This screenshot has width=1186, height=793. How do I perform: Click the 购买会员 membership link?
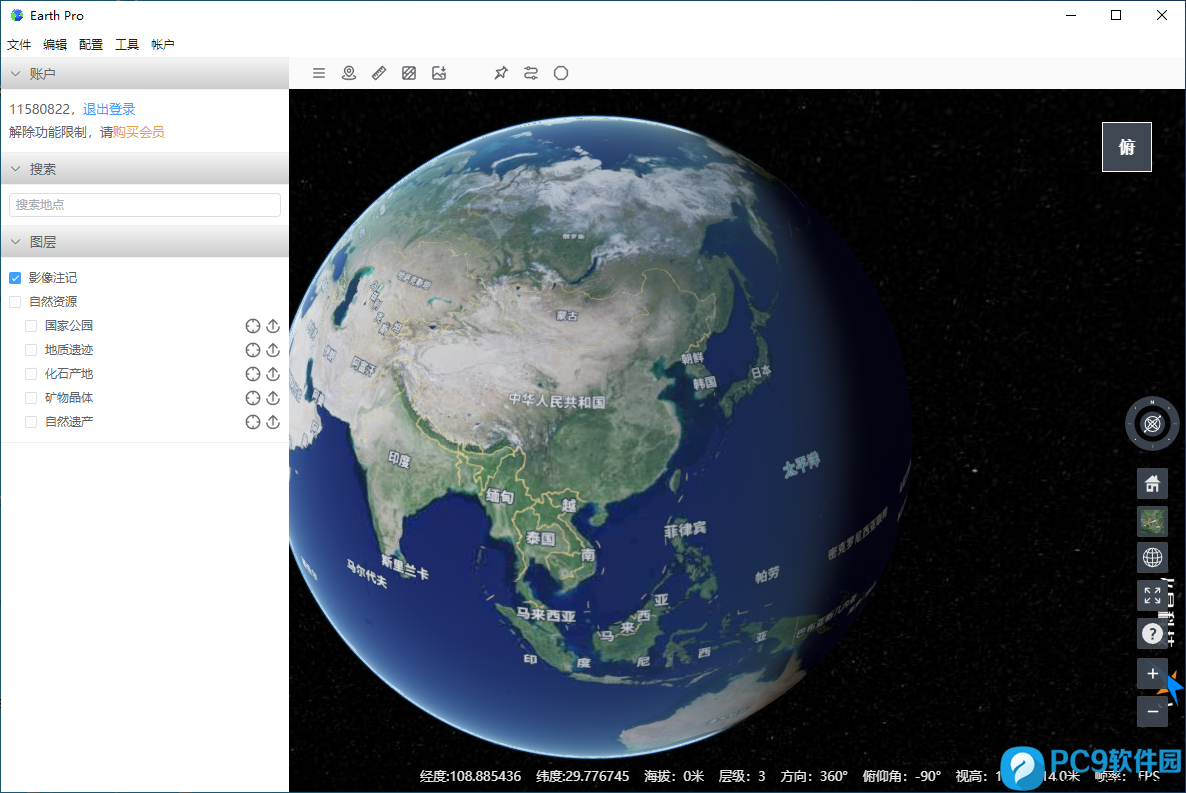tap(138, 132)
